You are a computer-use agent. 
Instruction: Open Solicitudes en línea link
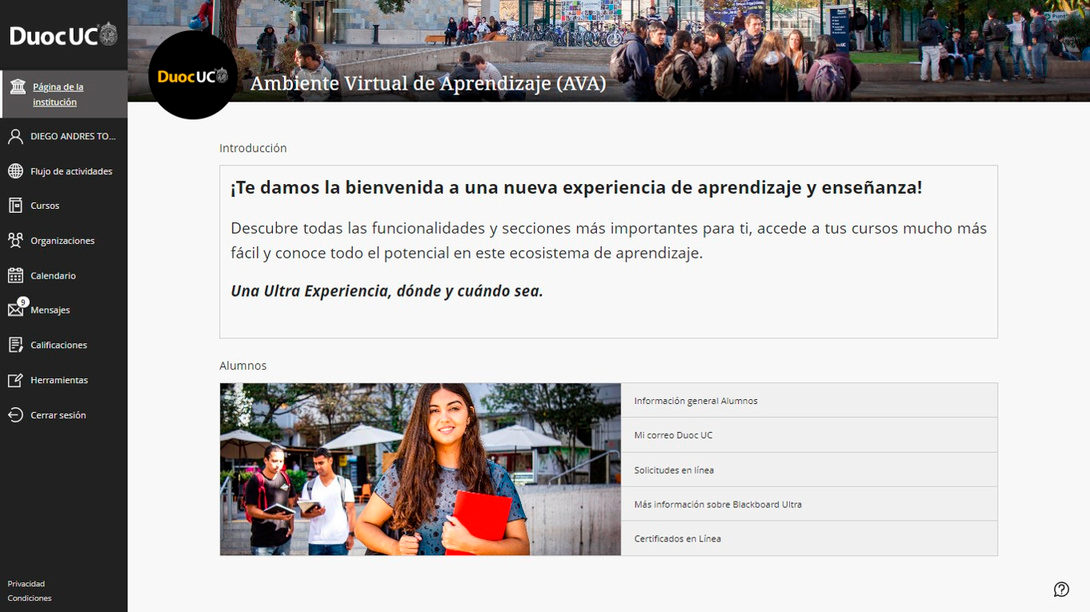[x=809, y=470]
